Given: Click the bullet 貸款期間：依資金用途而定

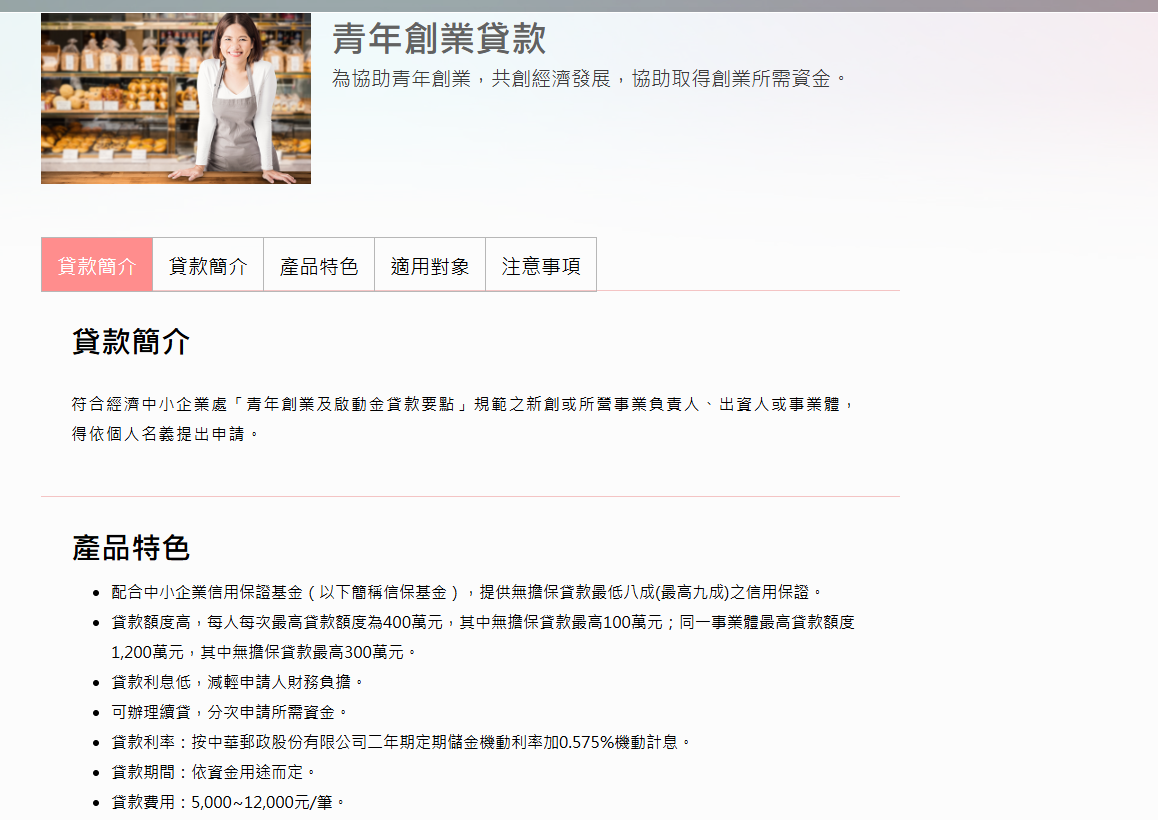Looking at the screenshot, I should point(213,772).
